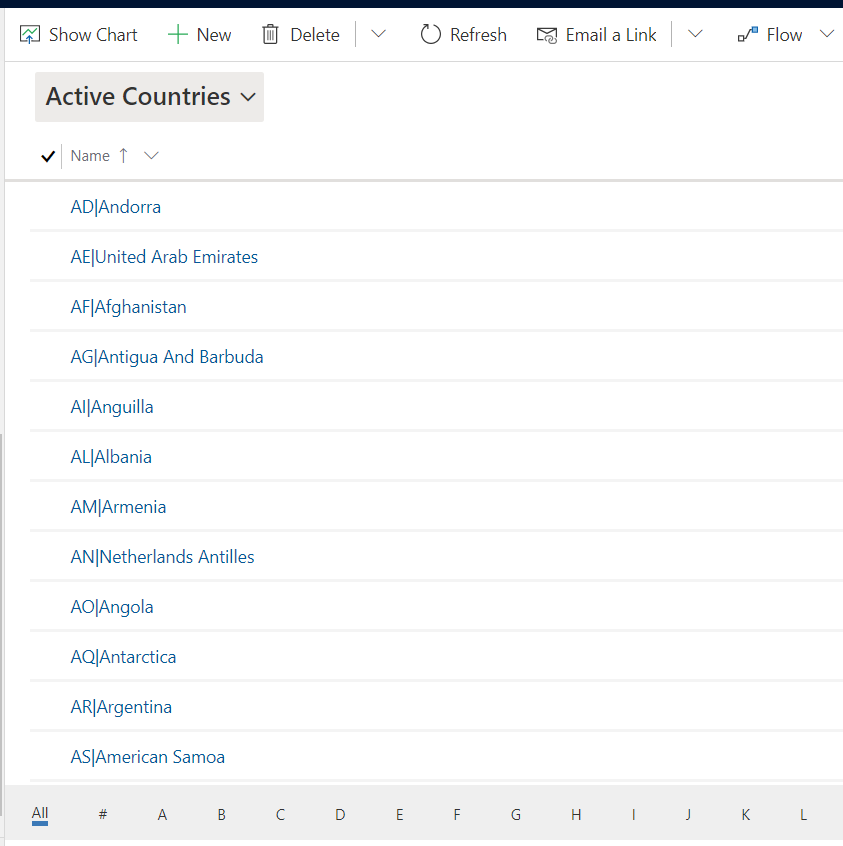Screen dimensions: 843x846
Task: Click the Name column header
Action: coord(90,156)
